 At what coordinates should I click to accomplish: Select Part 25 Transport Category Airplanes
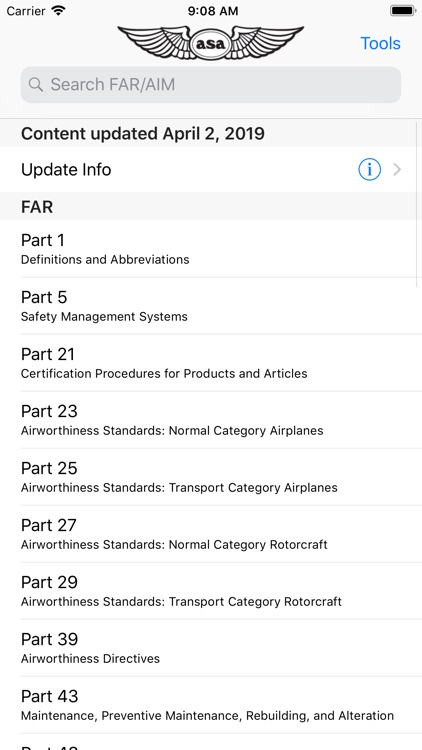point(211,476)
